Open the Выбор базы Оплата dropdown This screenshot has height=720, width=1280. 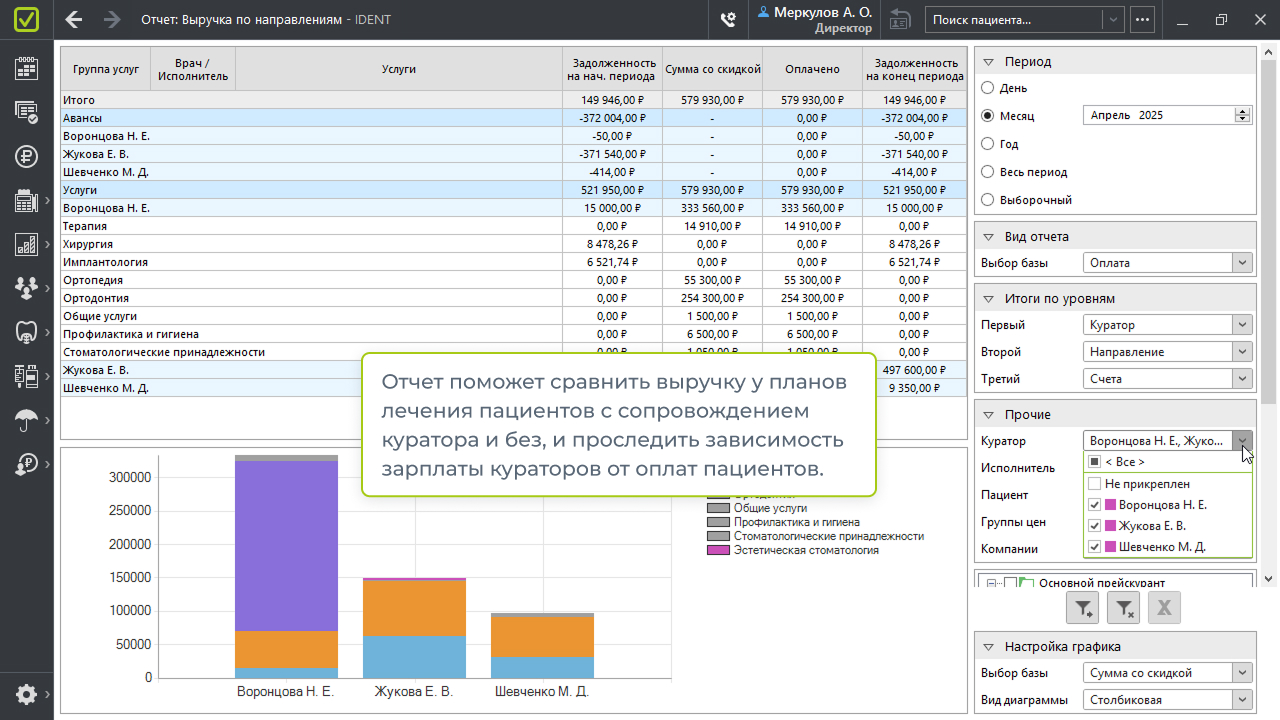[1168, 263]
